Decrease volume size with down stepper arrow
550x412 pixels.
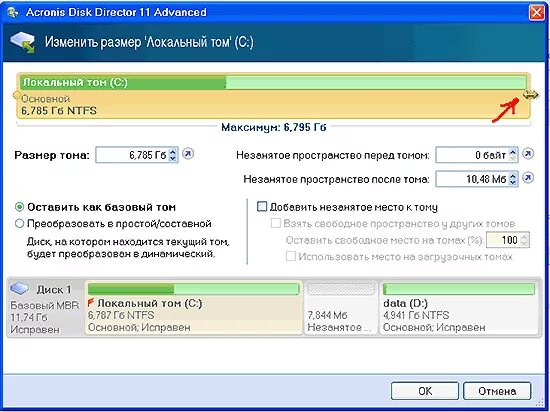(x=173, y=158)
